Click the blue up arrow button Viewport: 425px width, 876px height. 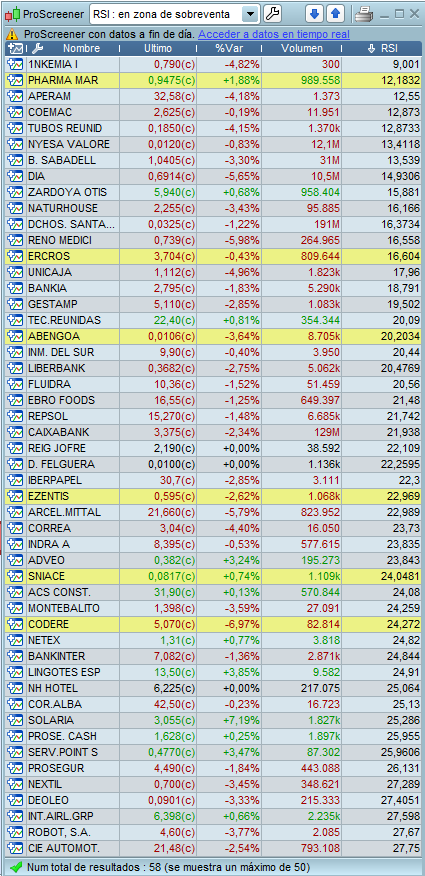(x=336, y=13)
